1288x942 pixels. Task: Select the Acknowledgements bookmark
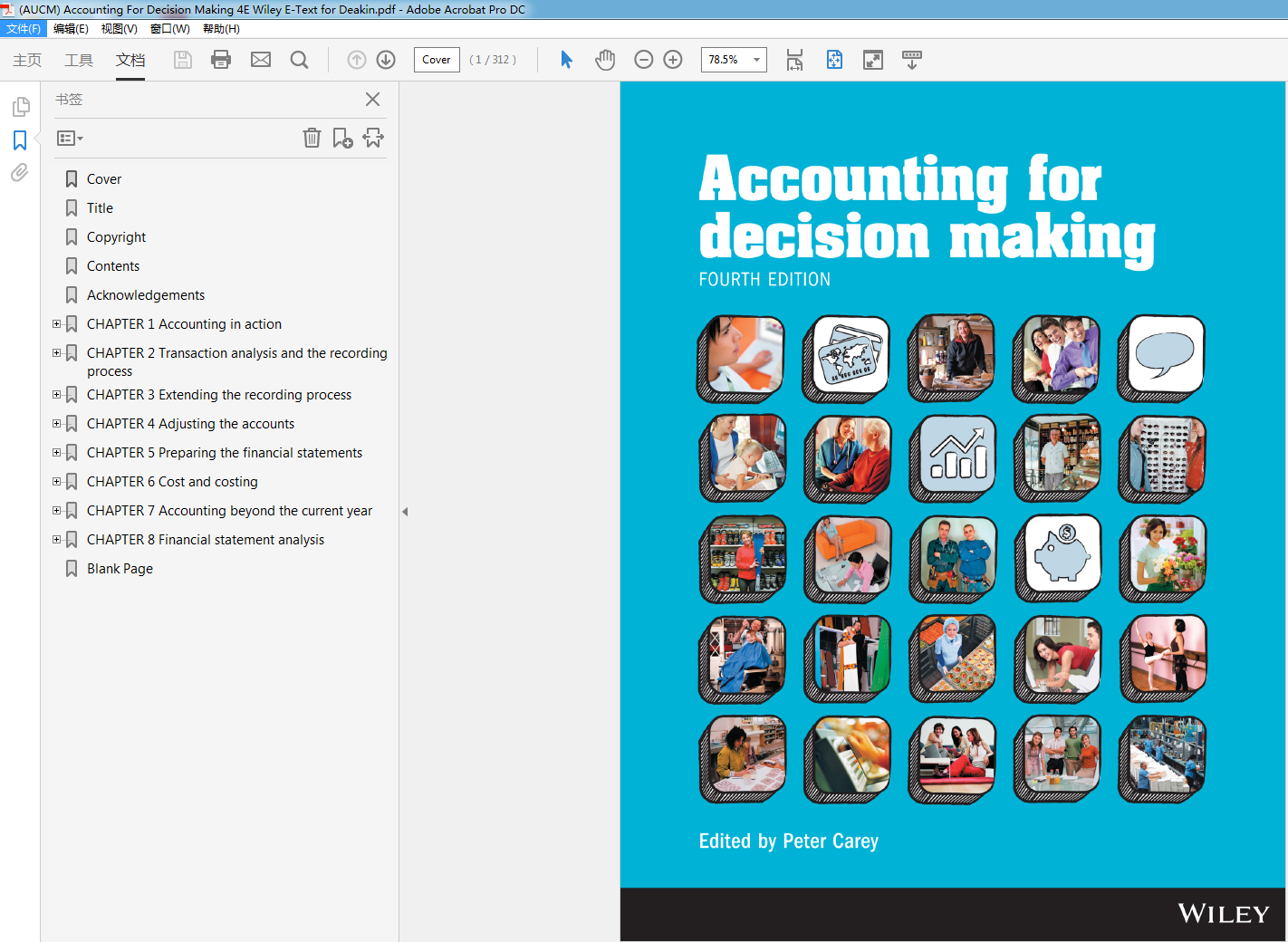pyautogui.click(x=146, y=295)
